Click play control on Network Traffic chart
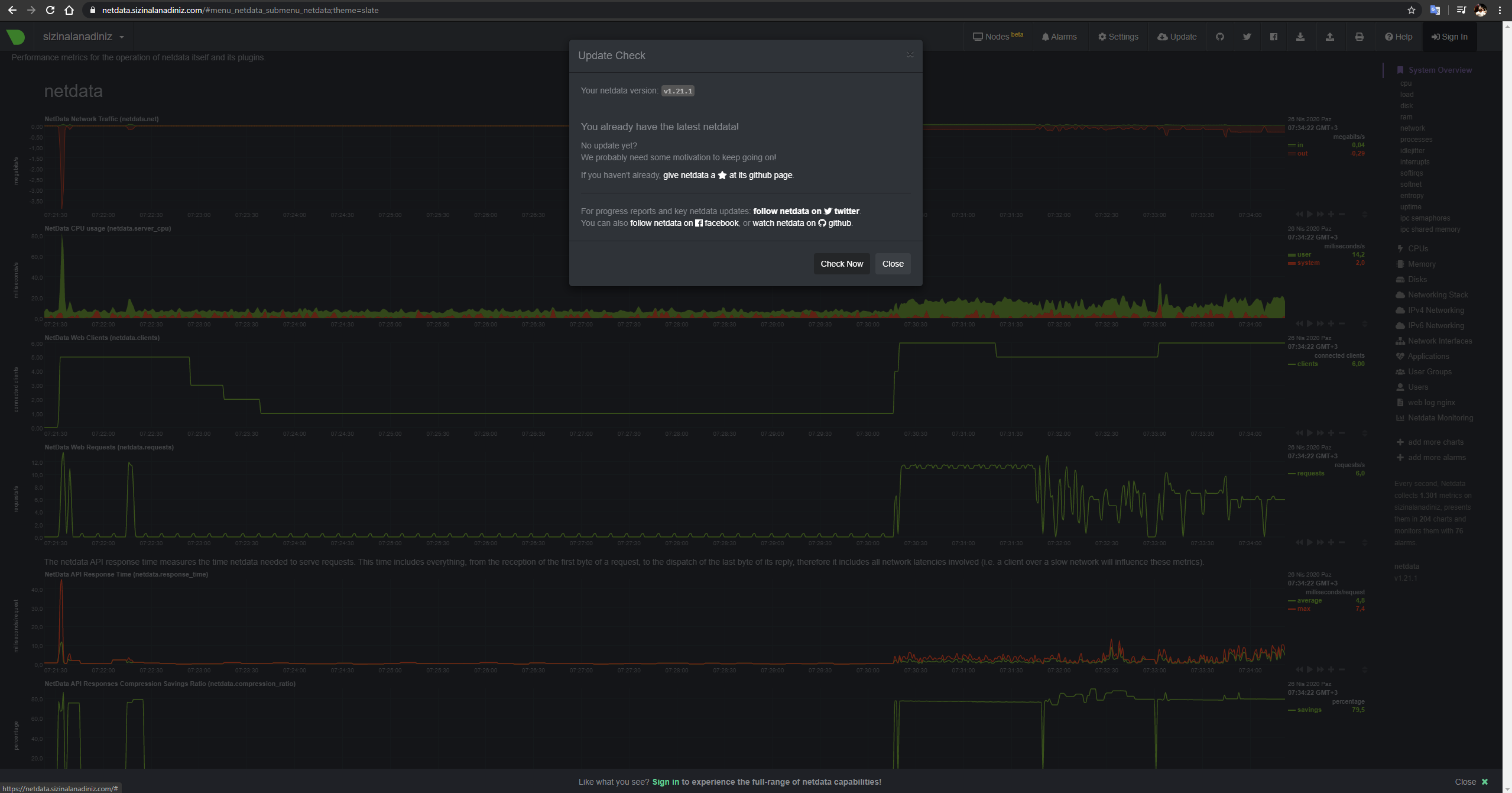Screen dimensions: 1512x793 1310,214
